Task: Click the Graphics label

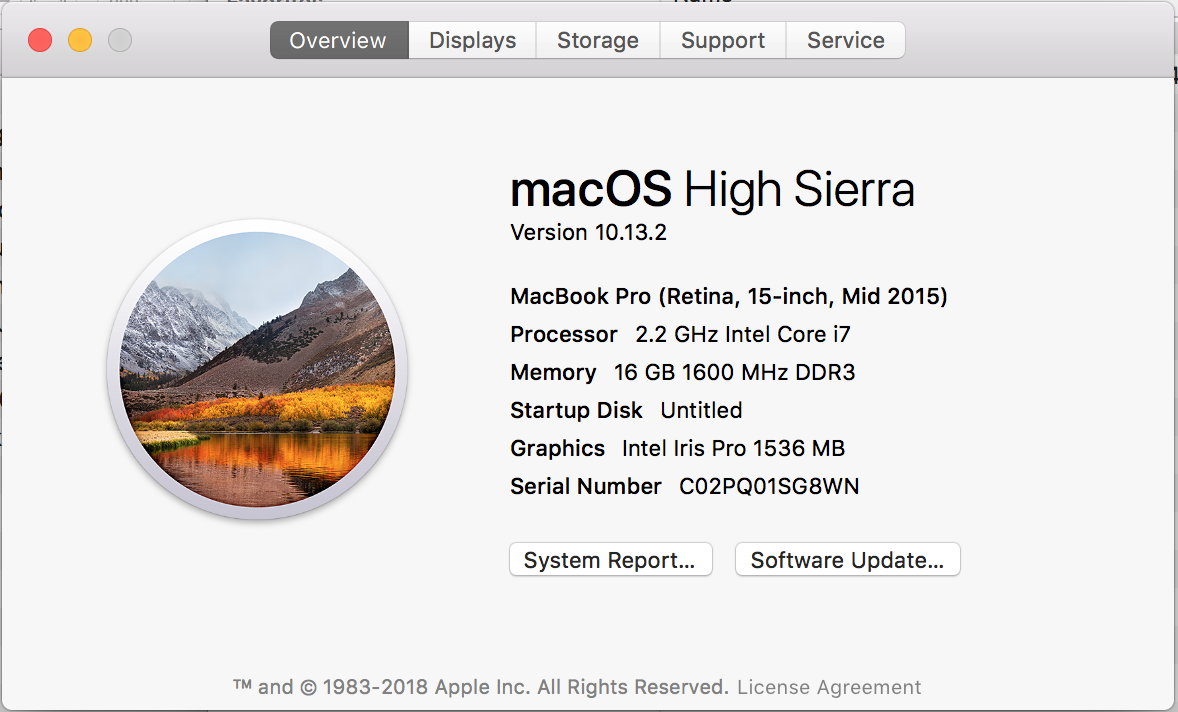Action: tap(557, 448)
